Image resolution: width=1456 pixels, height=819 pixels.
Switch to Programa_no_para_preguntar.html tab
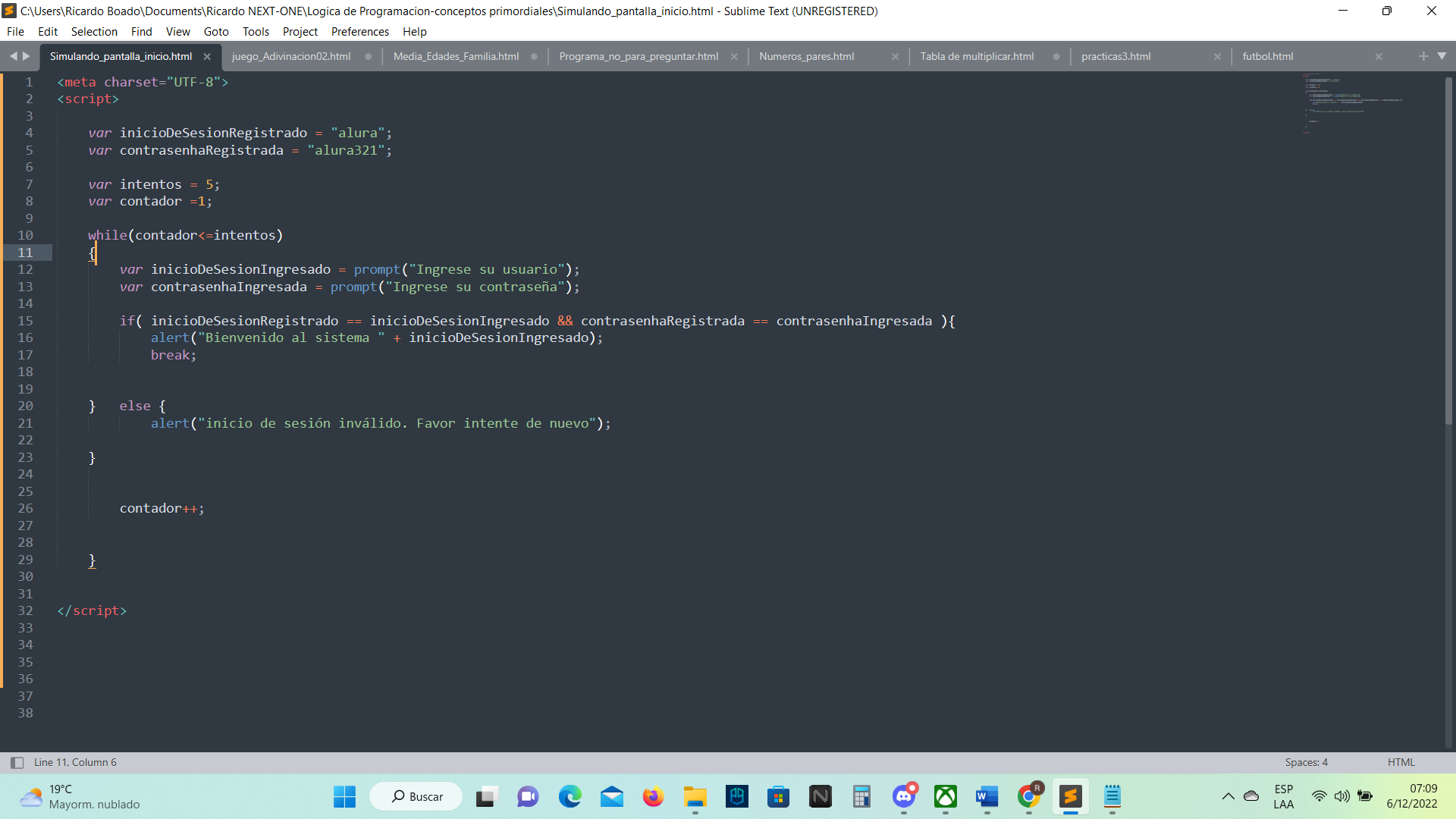(639, 57)
